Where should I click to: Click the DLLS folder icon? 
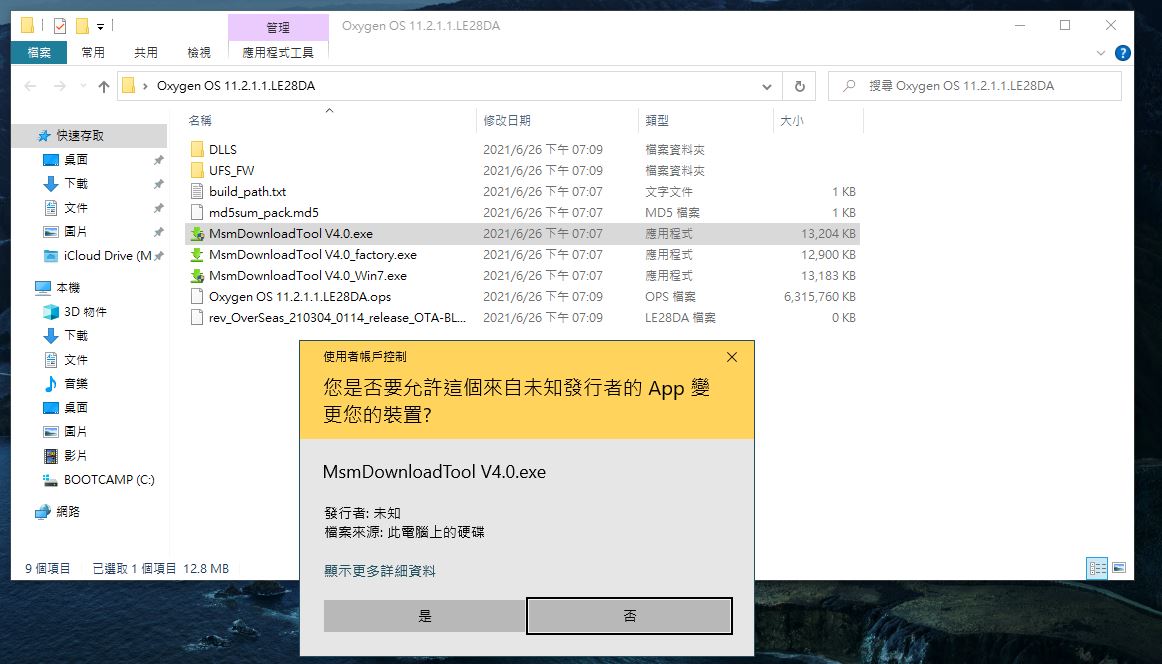[197, 149]
